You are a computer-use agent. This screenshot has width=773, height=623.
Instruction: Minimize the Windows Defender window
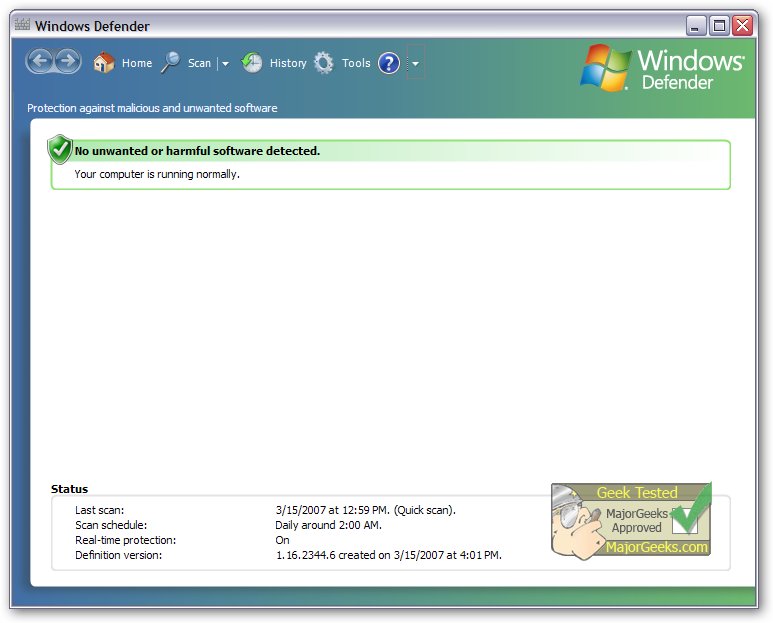coord(696,26)
